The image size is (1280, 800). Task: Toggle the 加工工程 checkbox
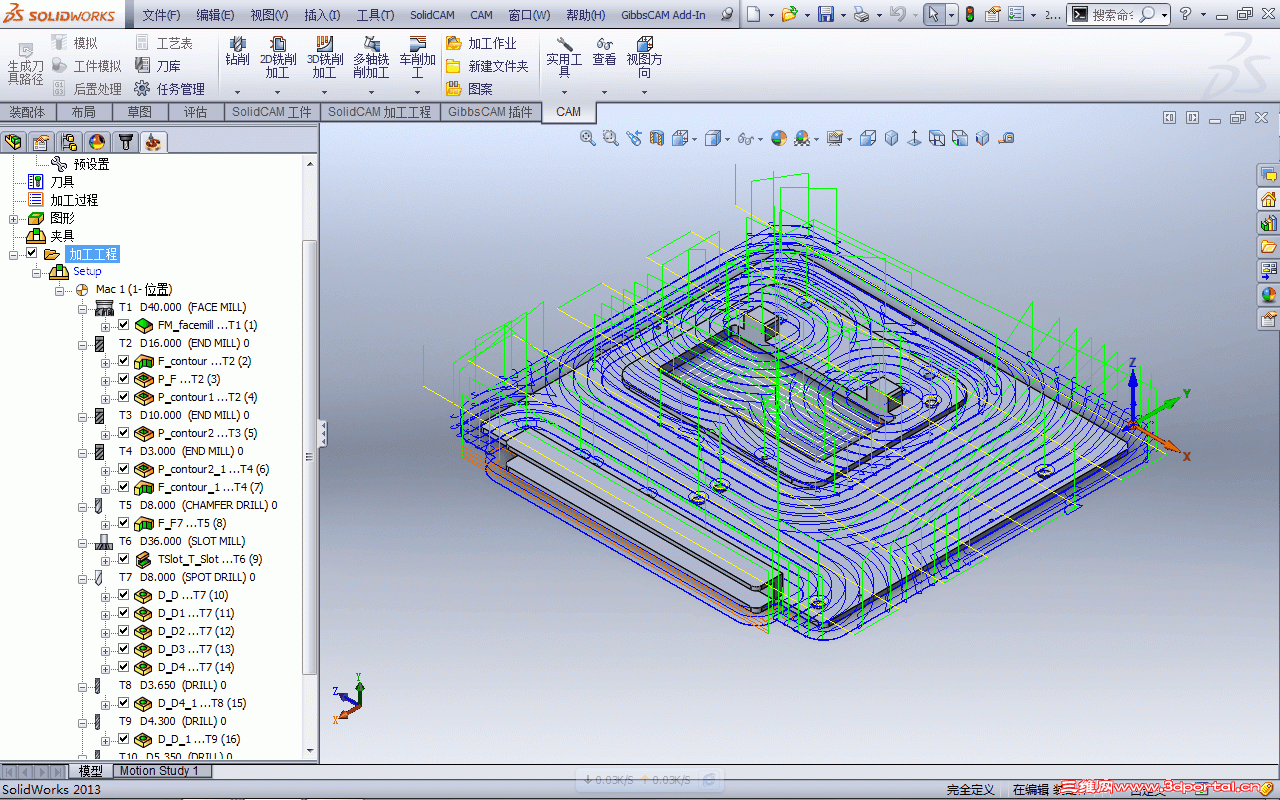click(32, 254)
